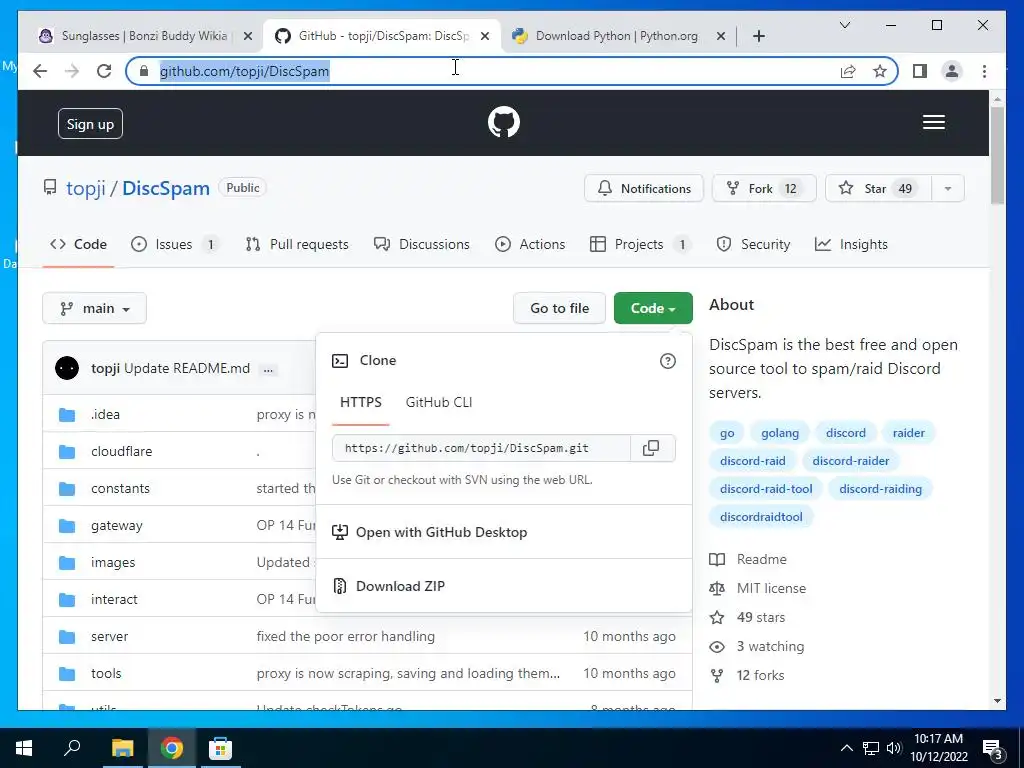
Task: Switch to the Download Python tab
Action: 617,36
